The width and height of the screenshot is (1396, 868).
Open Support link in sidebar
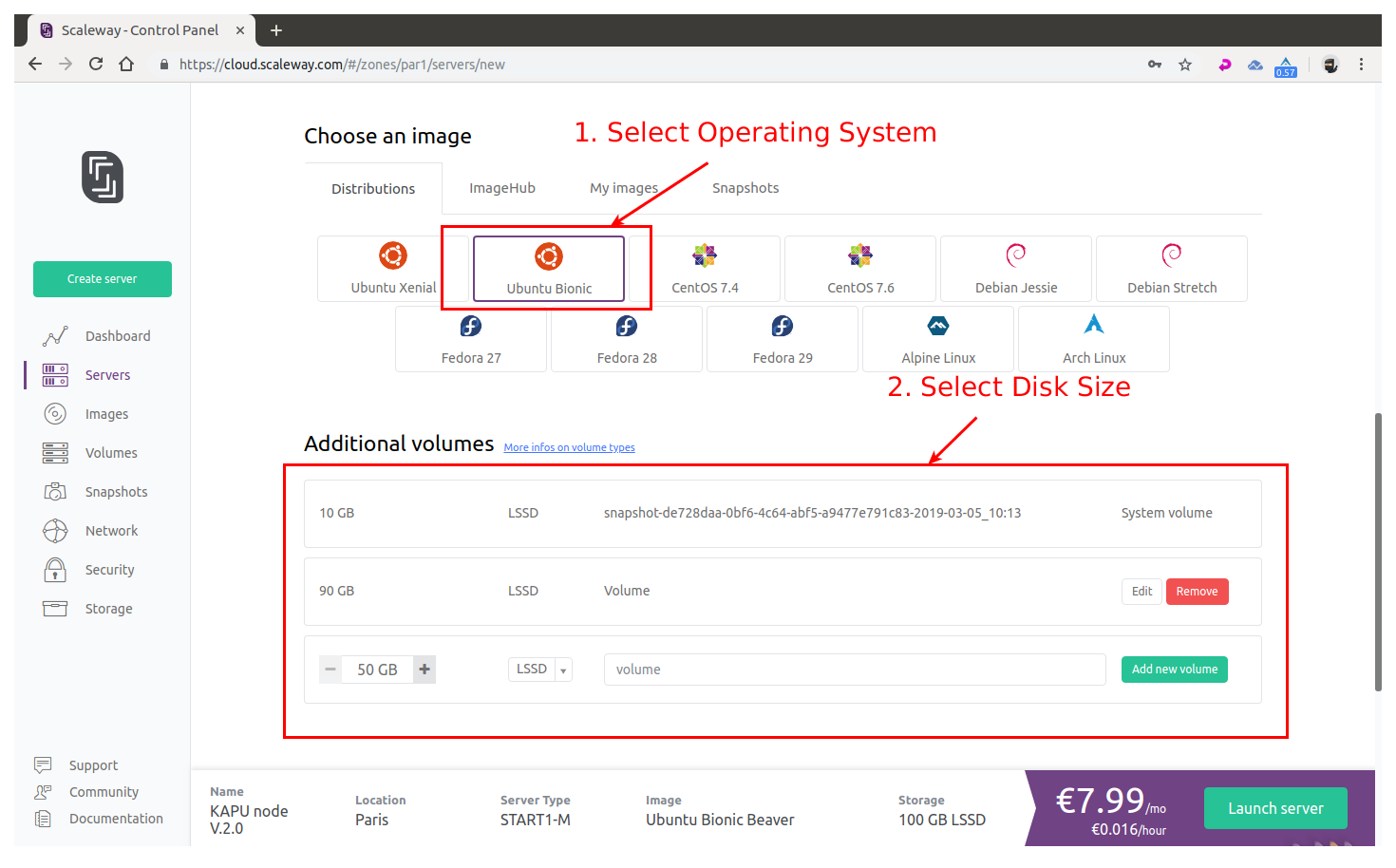point(93,765)
